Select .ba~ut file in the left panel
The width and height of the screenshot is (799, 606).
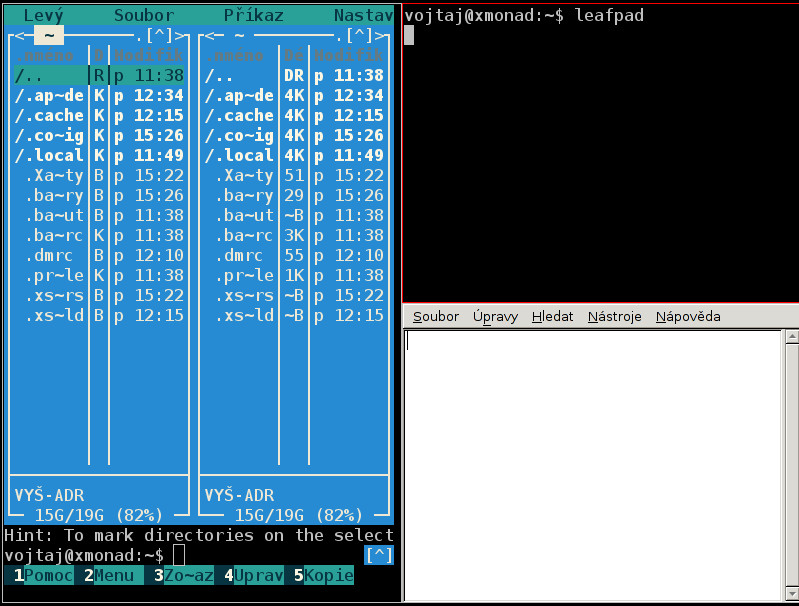[x=99, y=216]
